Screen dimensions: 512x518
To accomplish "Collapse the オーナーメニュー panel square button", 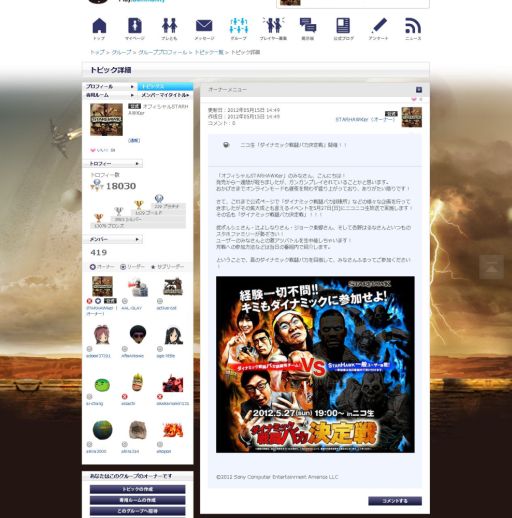I will point(419,90).
